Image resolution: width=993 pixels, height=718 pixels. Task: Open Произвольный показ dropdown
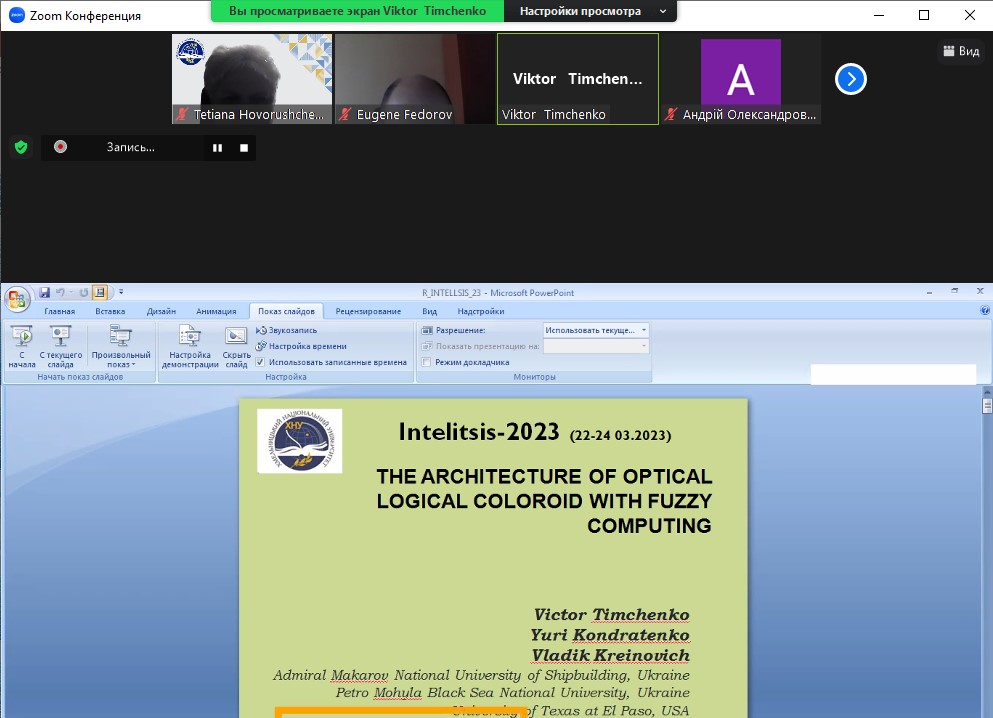tap(120, 347)
